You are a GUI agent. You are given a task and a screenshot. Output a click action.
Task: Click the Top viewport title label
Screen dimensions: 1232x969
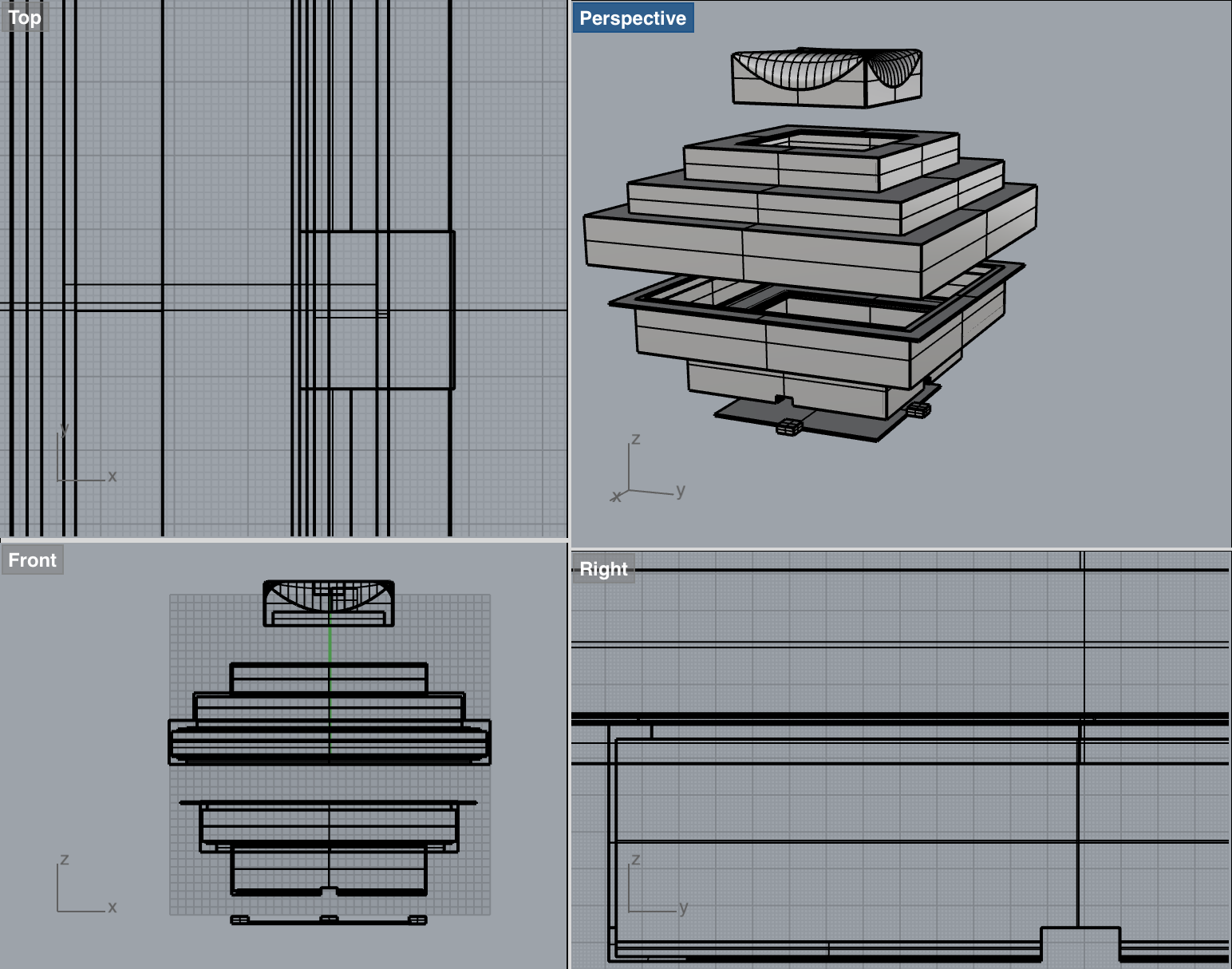(x=25, y=18)
